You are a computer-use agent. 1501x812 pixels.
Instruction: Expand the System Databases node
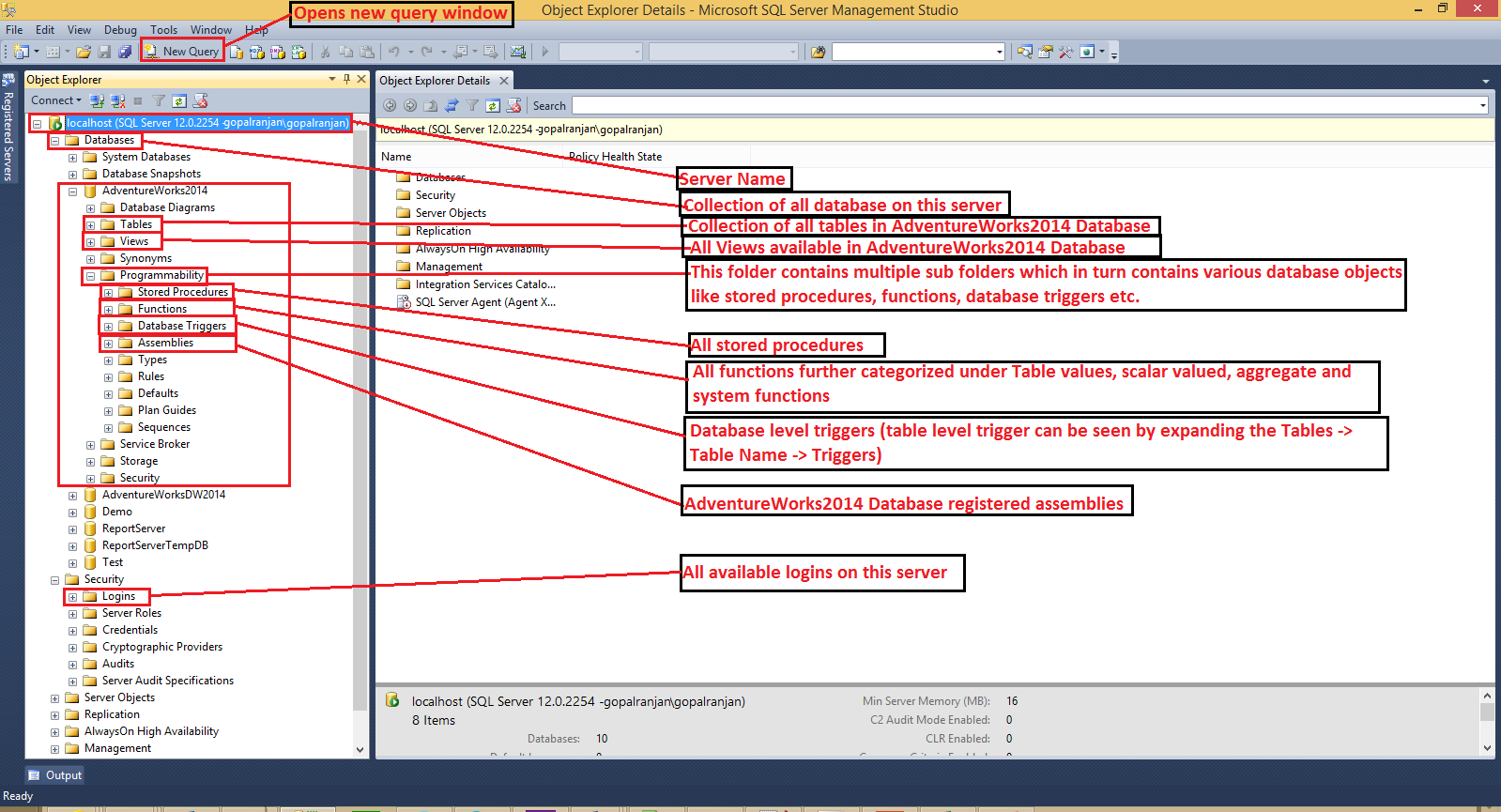pos(72,158)
